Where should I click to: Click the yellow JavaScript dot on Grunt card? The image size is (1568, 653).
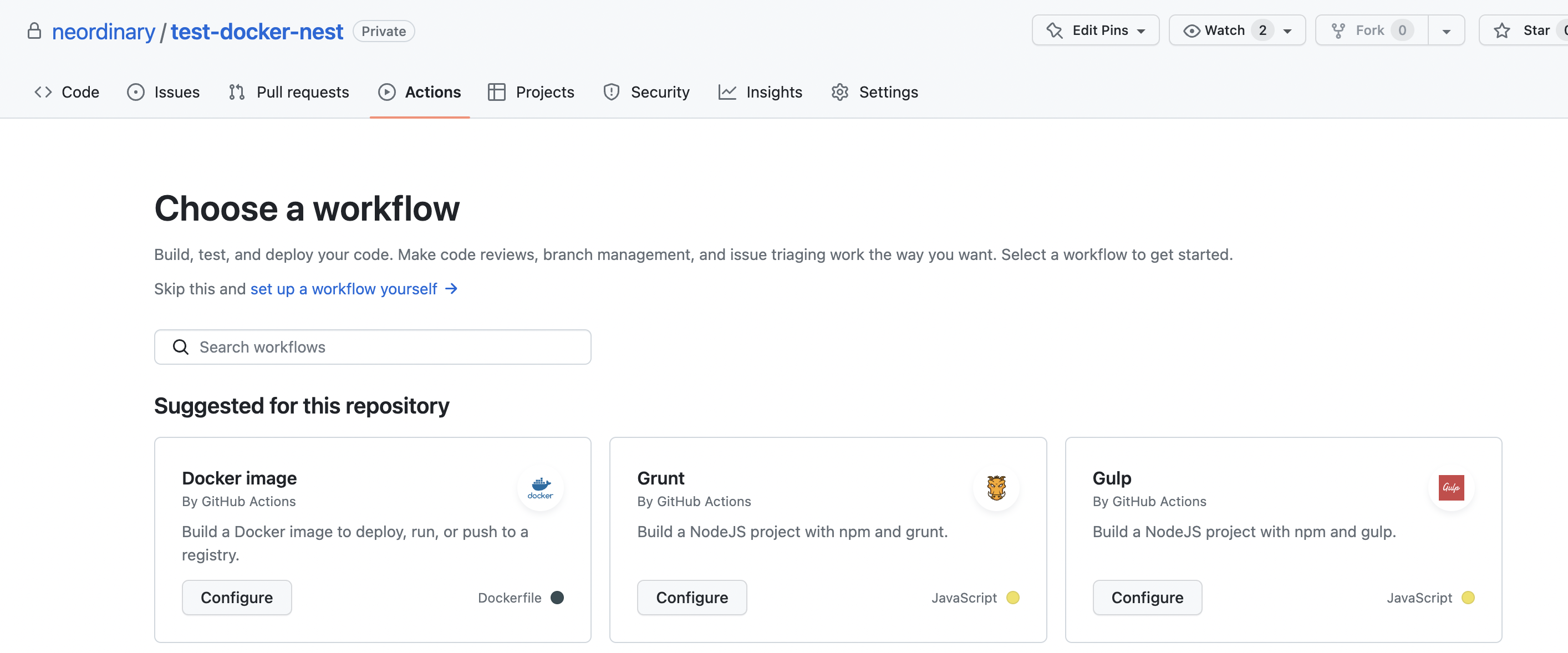tap(1013, 597)
